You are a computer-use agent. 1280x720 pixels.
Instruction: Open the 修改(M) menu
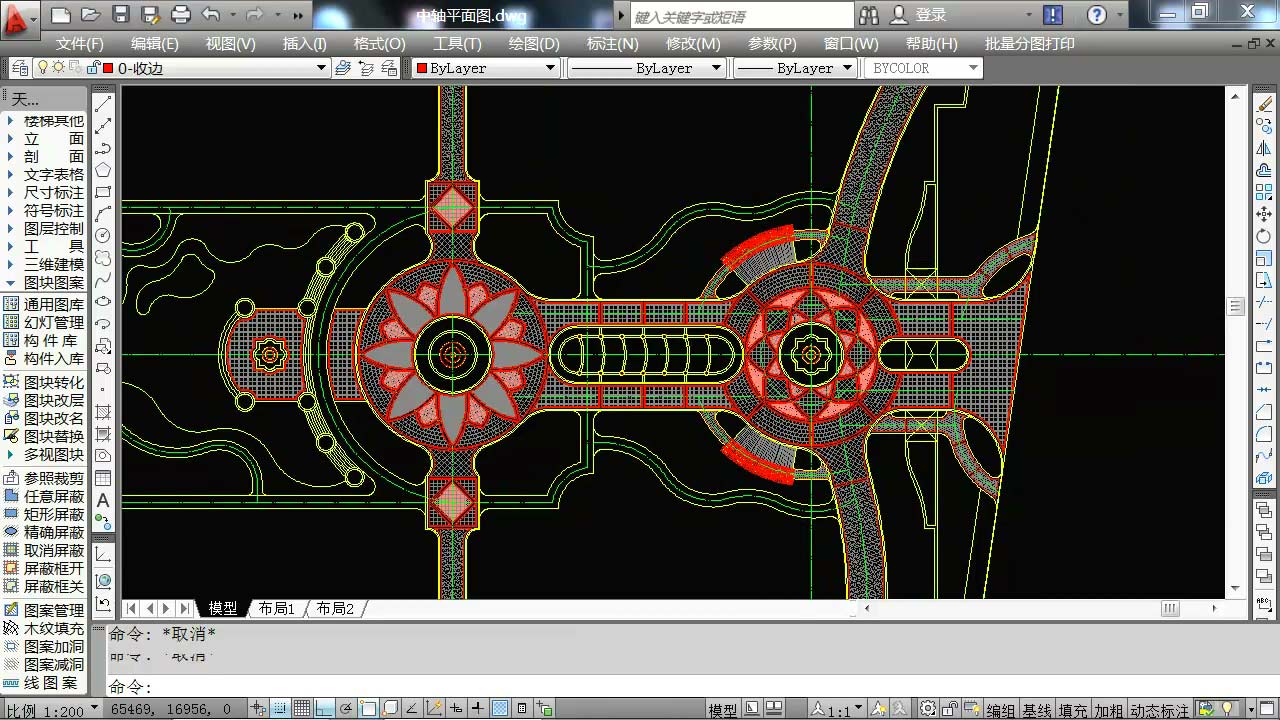click(x=693, y=44)
